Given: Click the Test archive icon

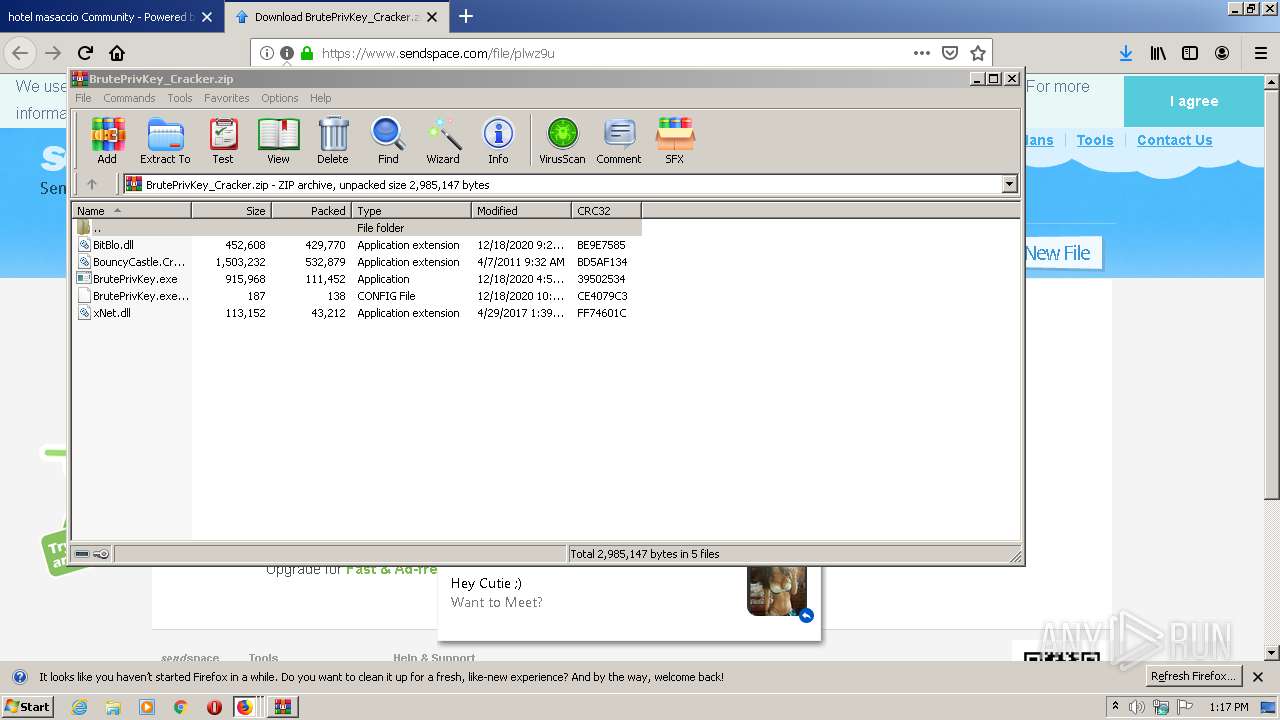Looking at the screenshot, I should (223, 141).
